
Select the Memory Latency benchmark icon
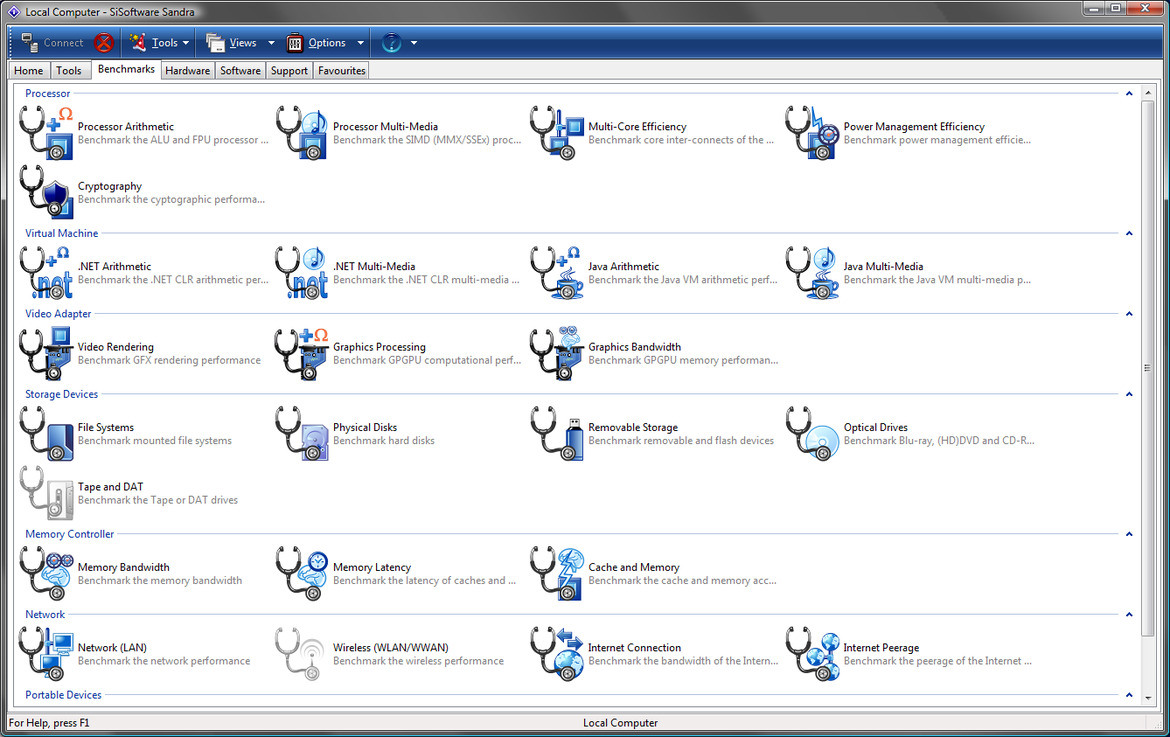[x=302, y=574]
